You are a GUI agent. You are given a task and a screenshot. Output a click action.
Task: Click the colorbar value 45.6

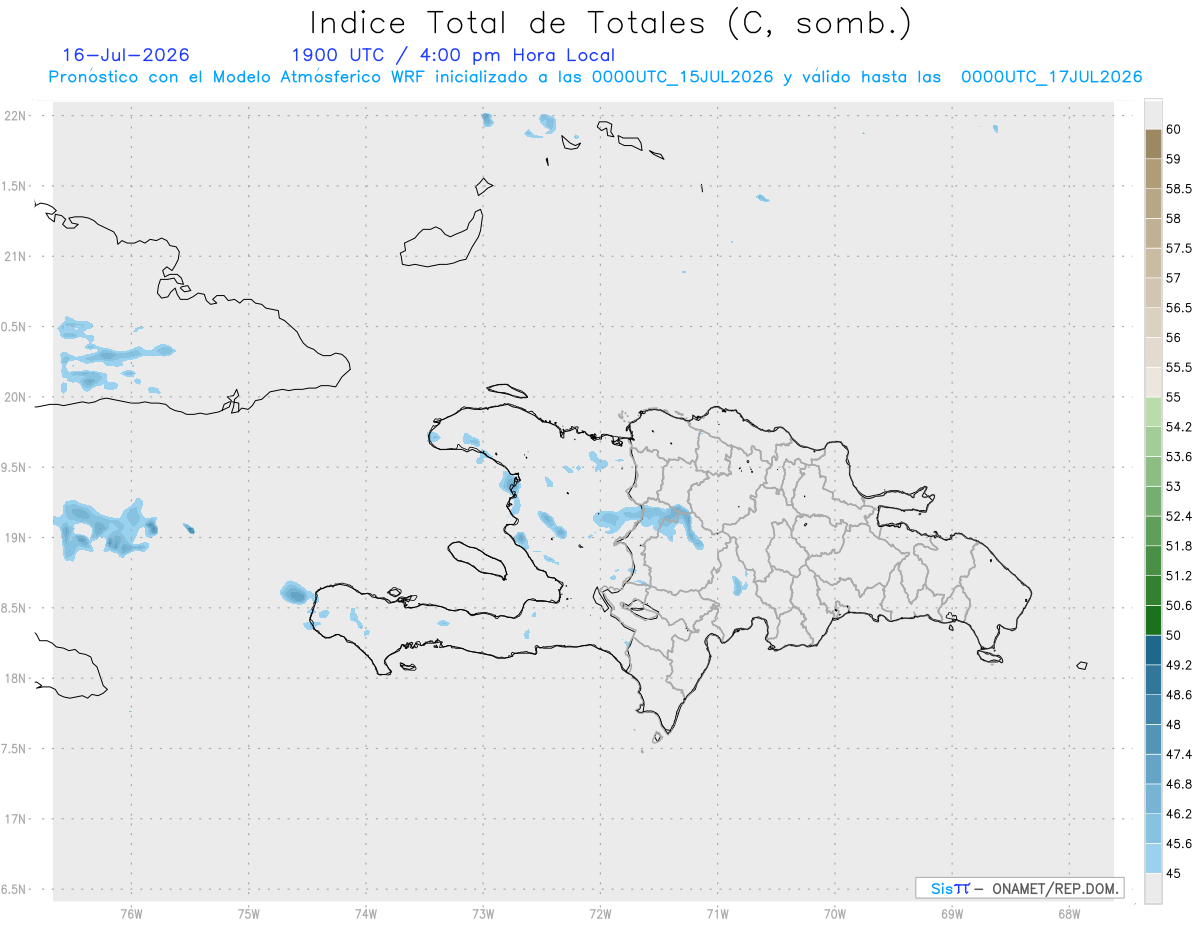click(1179, 844)
